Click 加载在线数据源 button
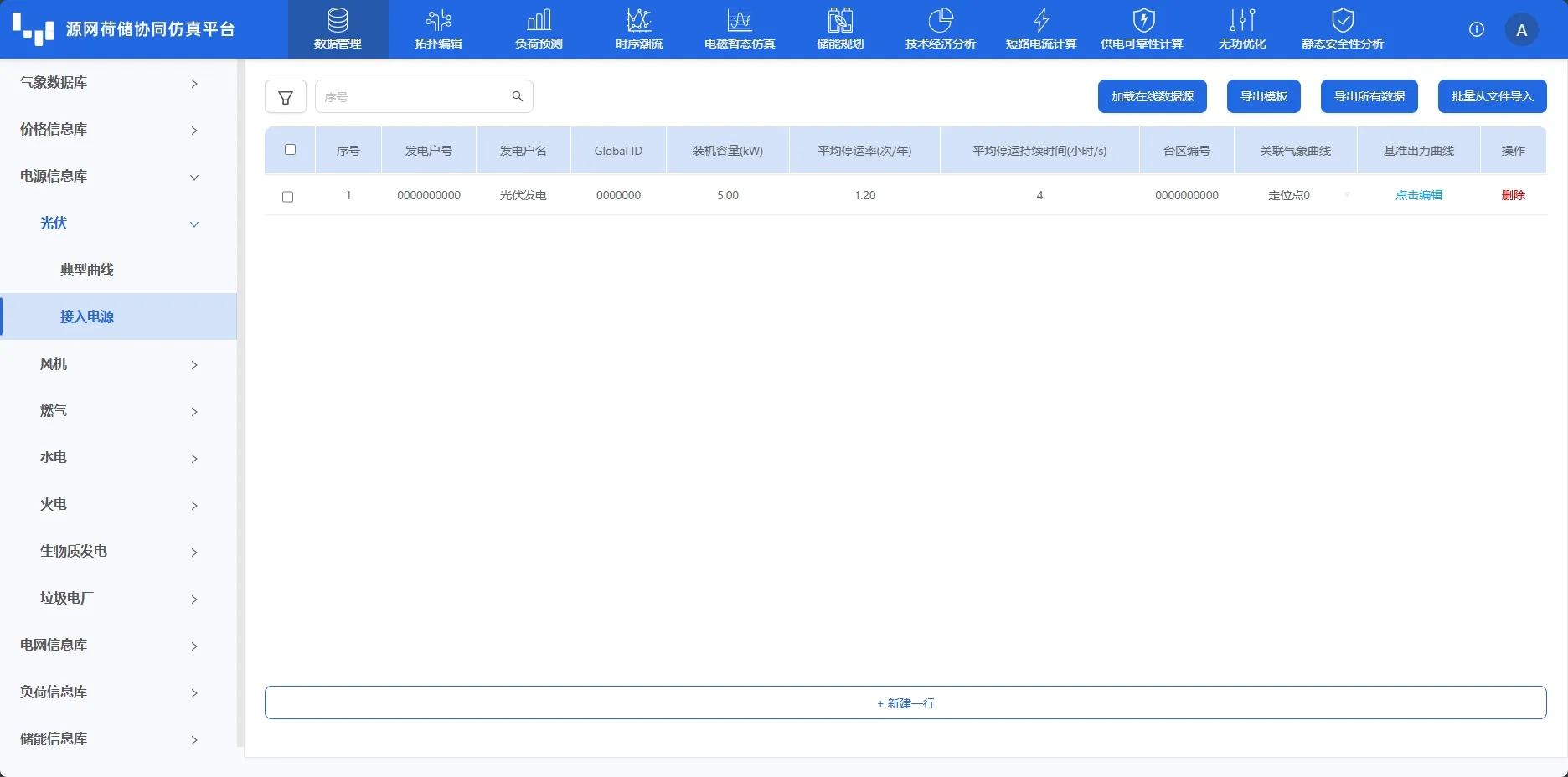1568x777 pixels. (x=1153, y=96)
